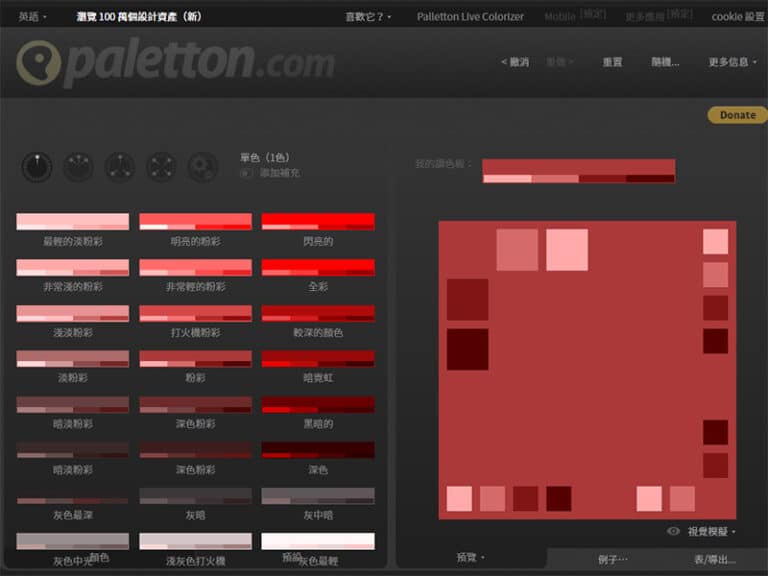Image resolution: width=768 pixels, height=576 pixels.
Task: Select the free-style color scheme icon
Action: (202, 167)
